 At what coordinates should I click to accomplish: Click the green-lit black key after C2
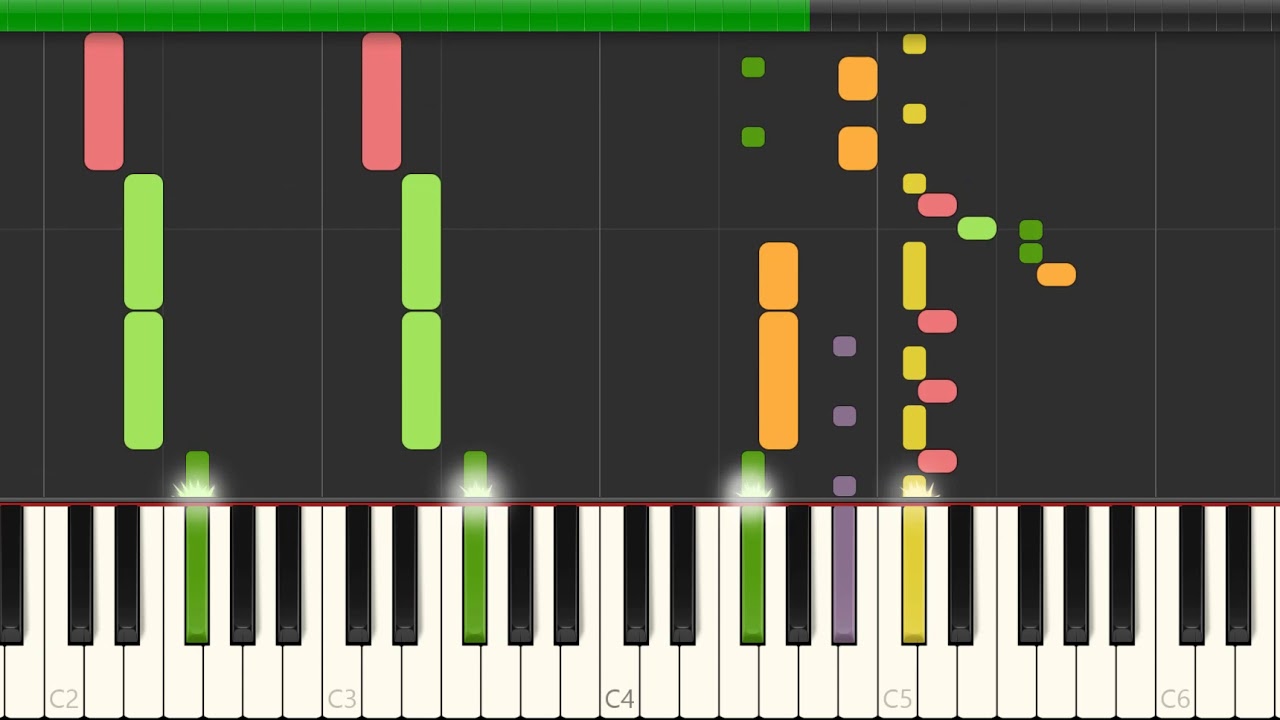197,573
